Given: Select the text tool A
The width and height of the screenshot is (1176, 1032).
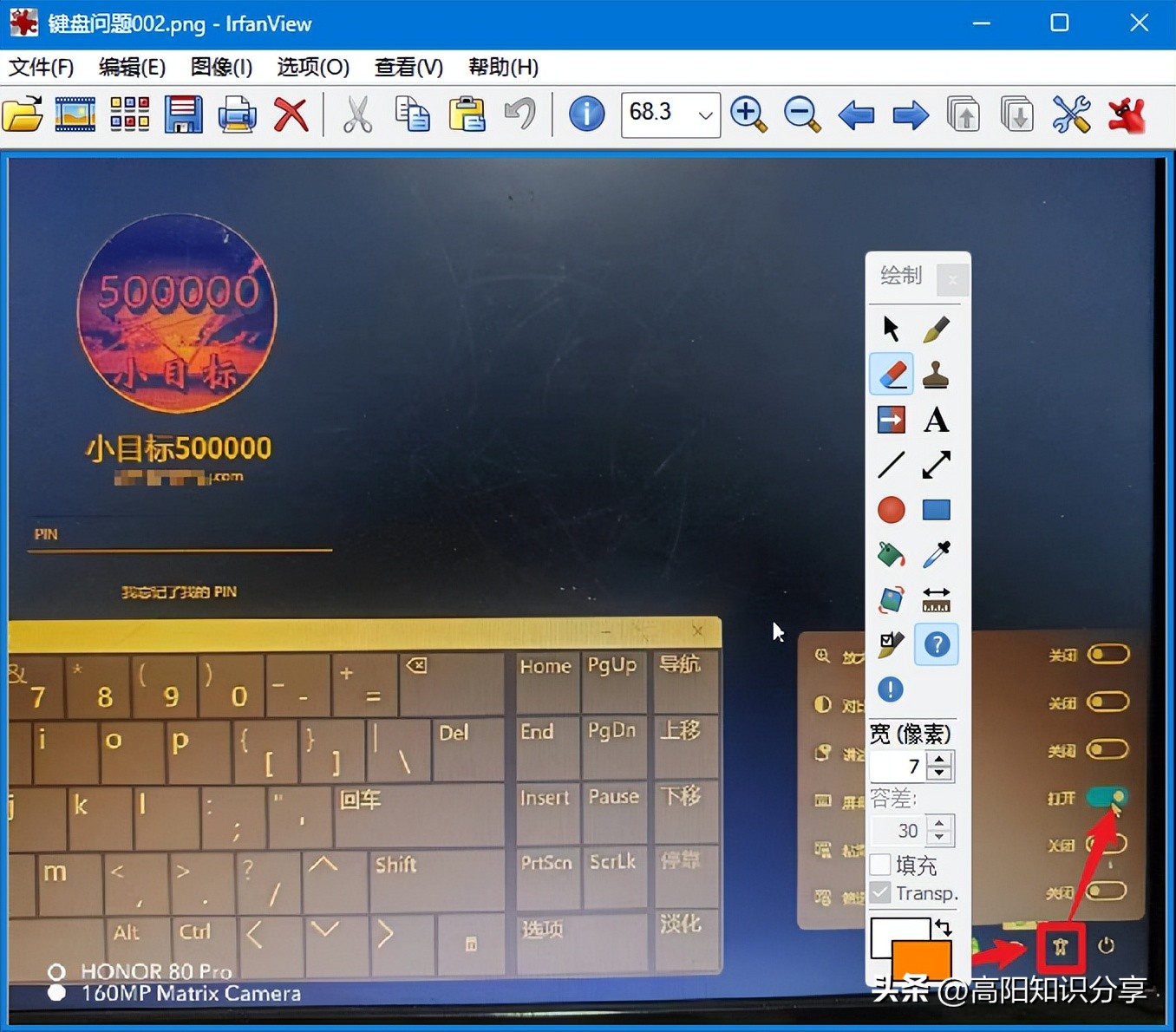Looking at the screenshot, I should pos(936,420).
